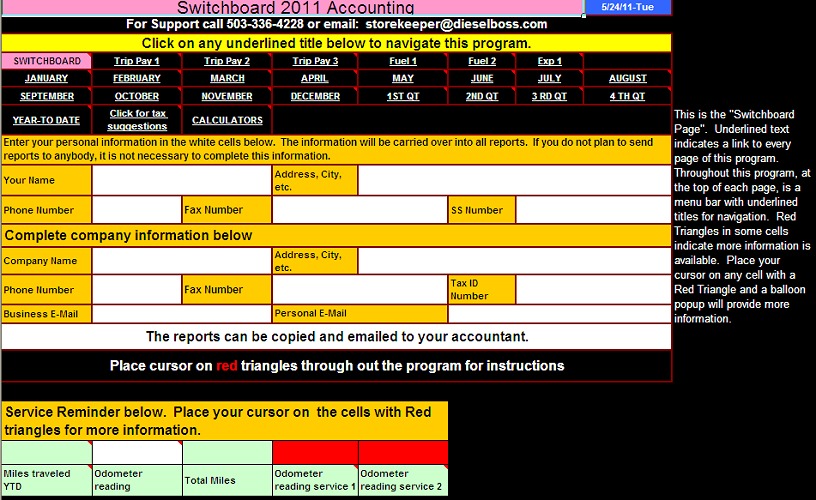Open the DECEMBER report
Screen dimensions: 816x500
pyautogui.click(x=315, y=96)
